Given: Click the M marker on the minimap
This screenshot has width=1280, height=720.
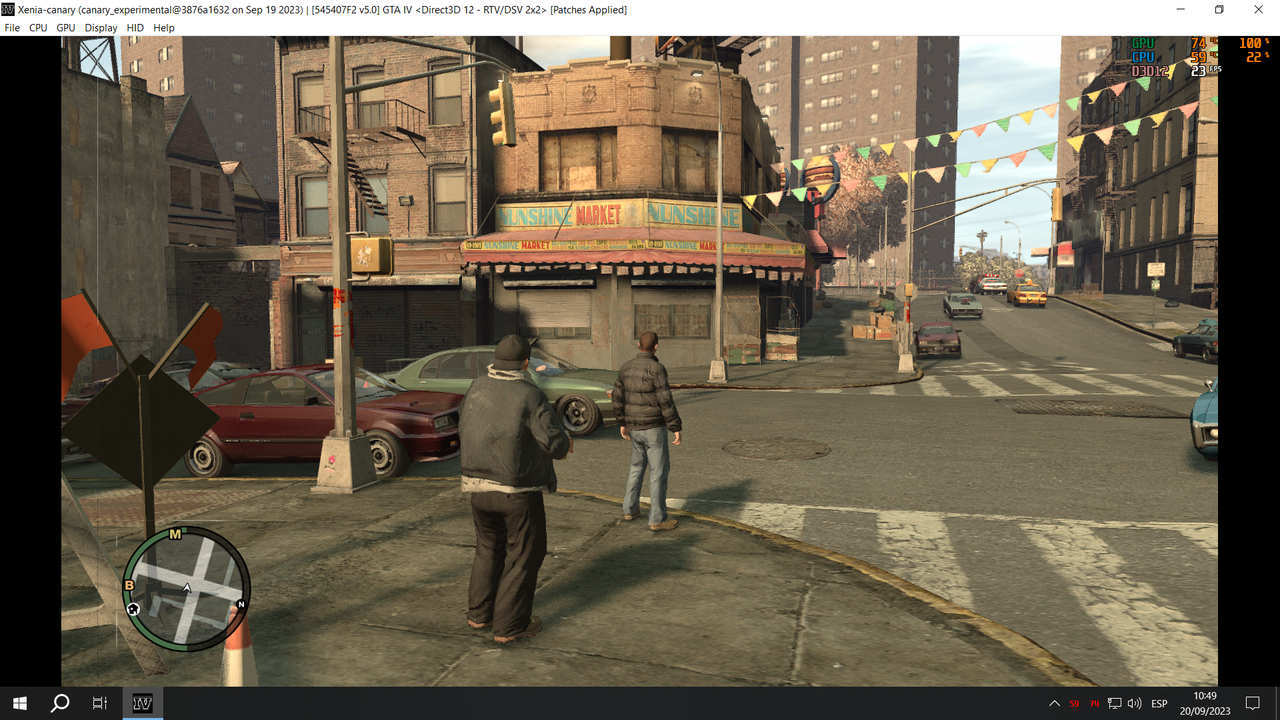Looking at the screenshot, I should click(175, 534).
